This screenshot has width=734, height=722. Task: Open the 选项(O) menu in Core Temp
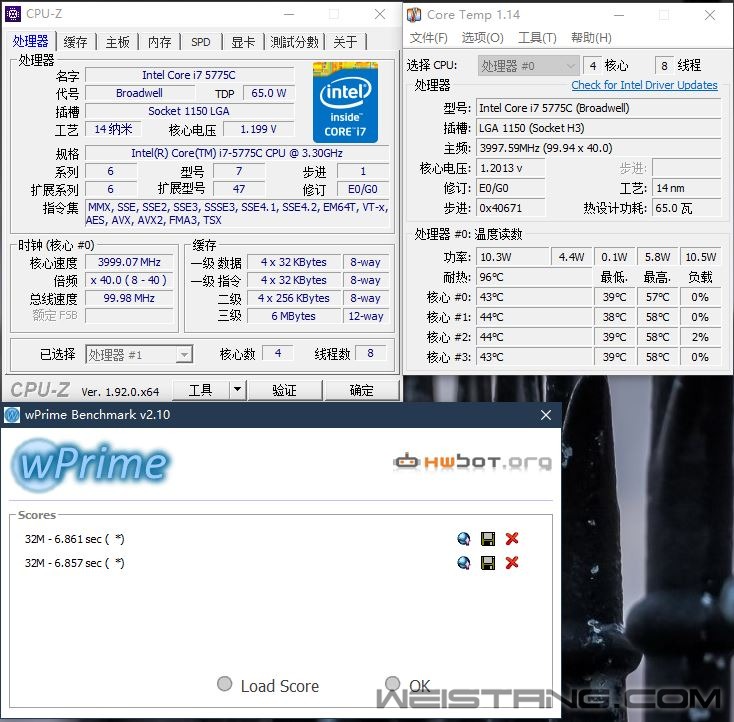[483, 37]
